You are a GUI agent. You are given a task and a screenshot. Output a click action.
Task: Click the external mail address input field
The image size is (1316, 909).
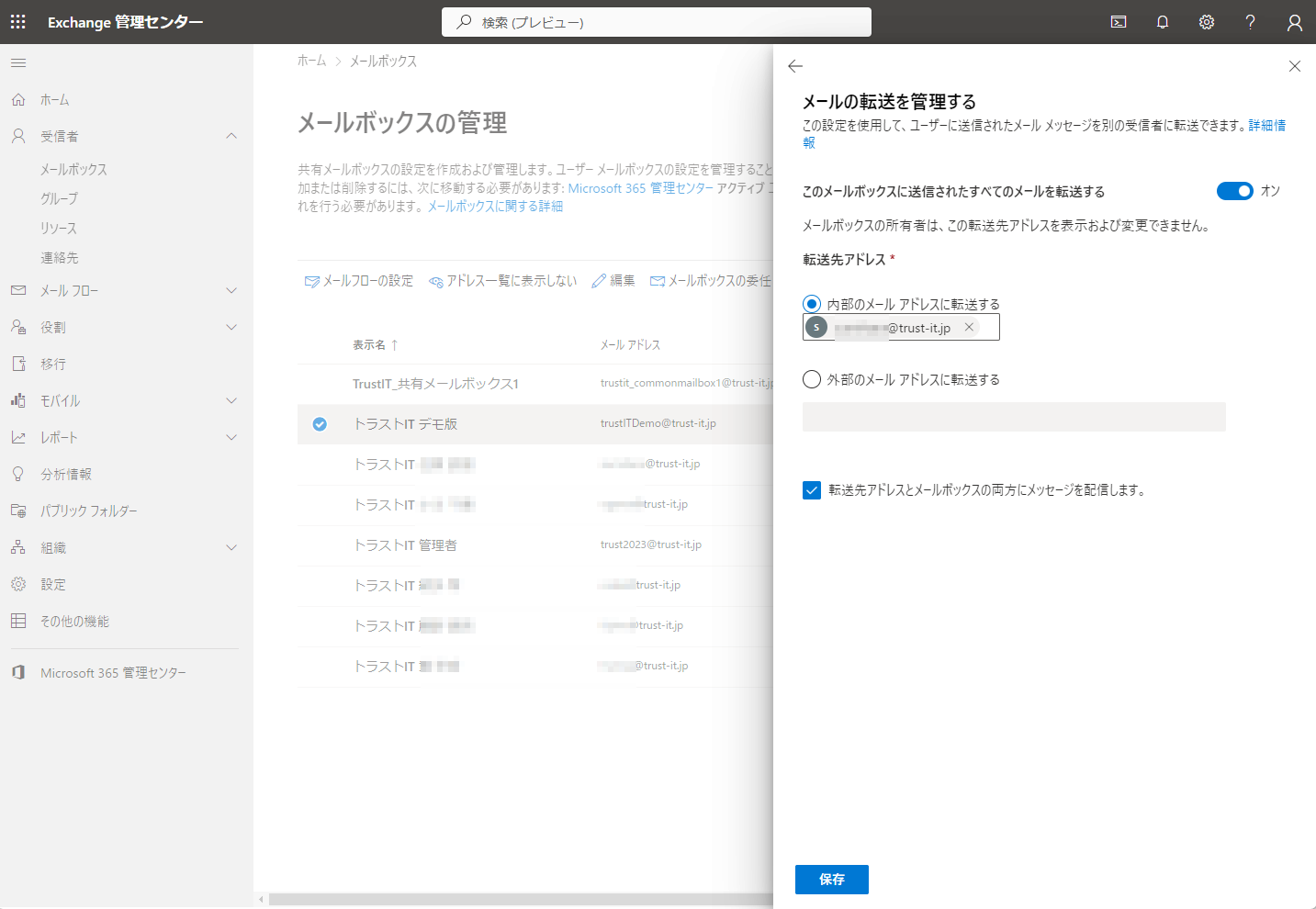click(1014, 417)
